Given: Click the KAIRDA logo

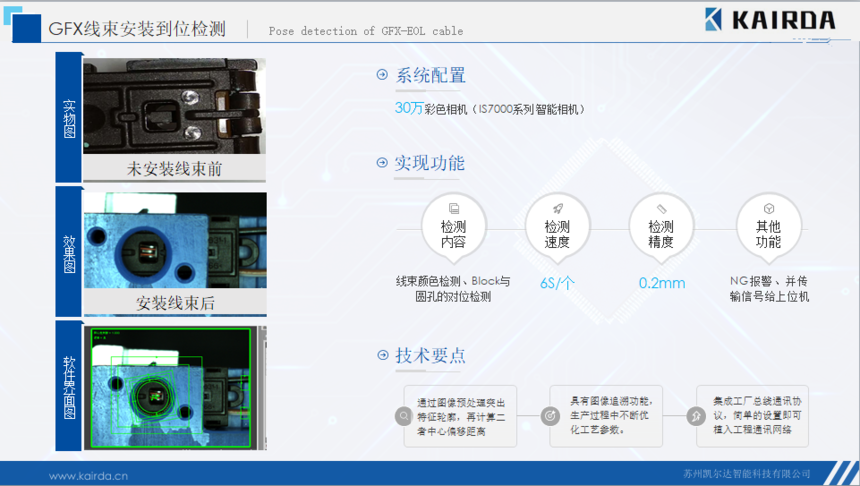Looking at the screenshot, I should 770,20.
